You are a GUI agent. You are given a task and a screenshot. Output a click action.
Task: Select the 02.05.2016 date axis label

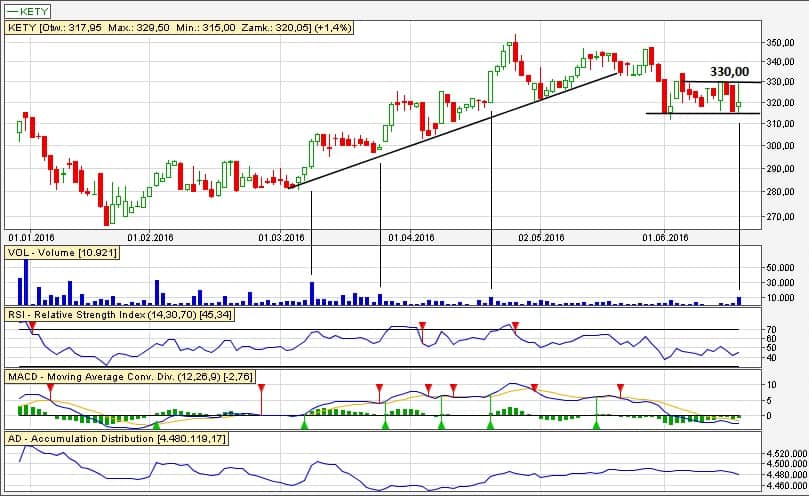point(541,238)
